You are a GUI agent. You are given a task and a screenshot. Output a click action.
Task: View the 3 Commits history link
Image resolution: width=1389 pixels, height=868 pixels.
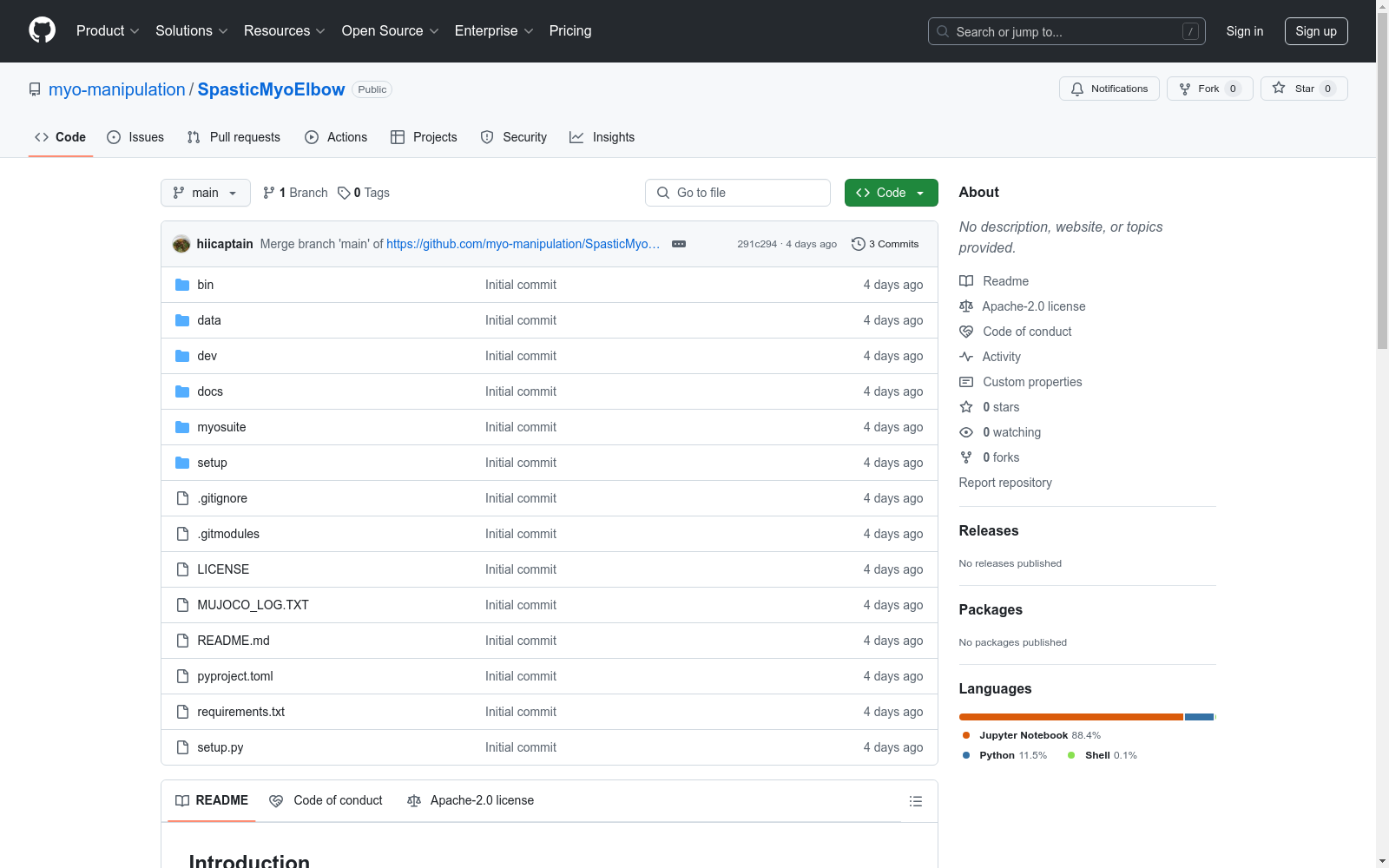coord(885,244)
